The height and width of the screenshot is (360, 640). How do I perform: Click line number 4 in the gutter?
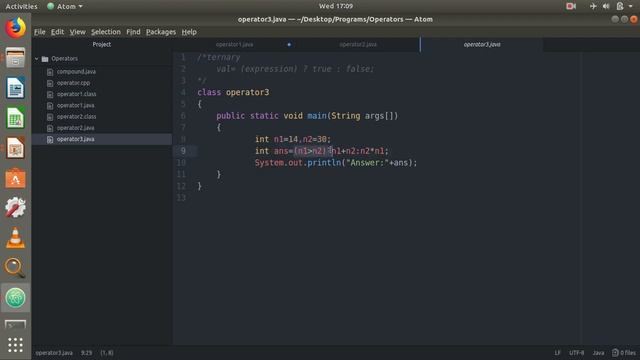click(x=183, y=92)
